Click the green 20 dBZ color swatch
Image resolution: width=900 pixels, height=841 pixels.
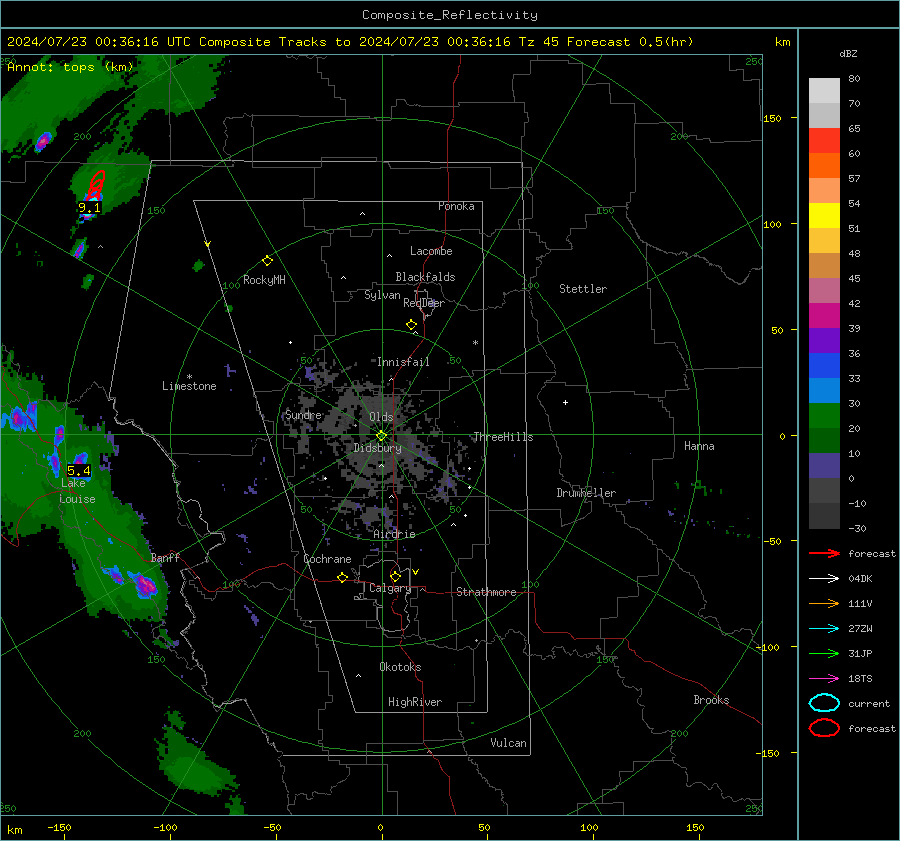824,440
